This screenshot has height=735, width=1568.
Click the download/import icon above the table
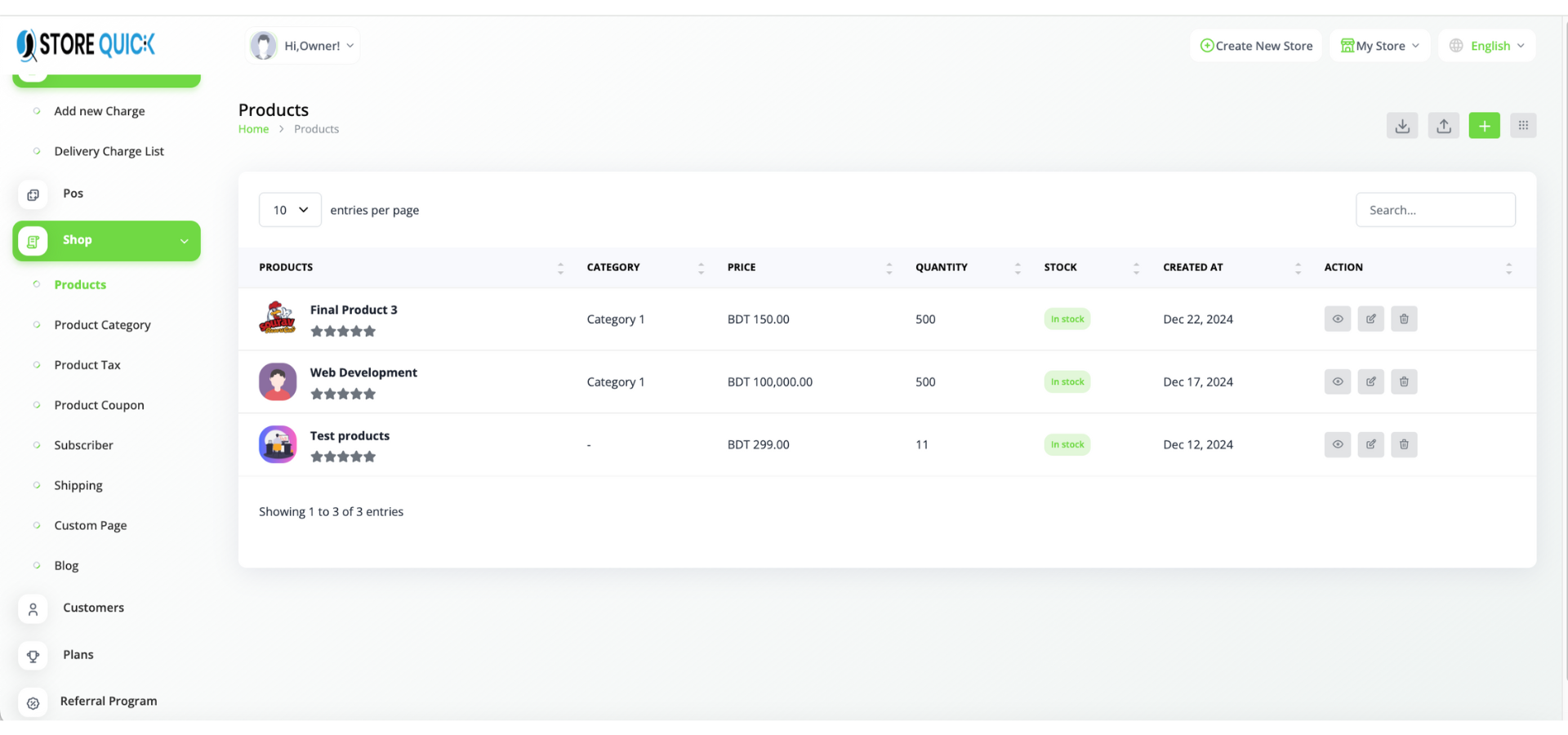(x=1402, y=126)
